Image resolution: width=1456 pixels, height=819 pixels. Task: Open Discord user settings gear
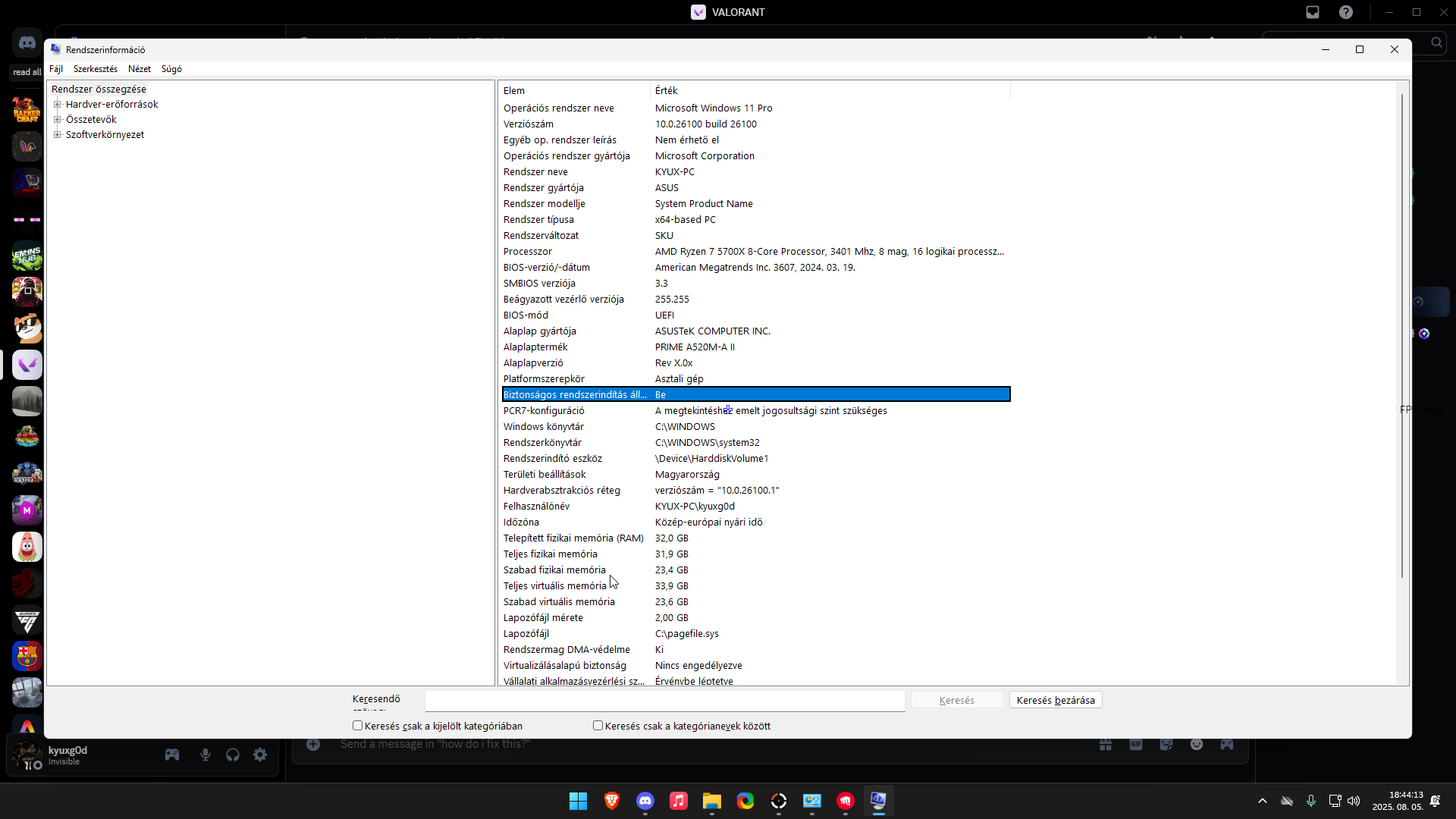260,755
